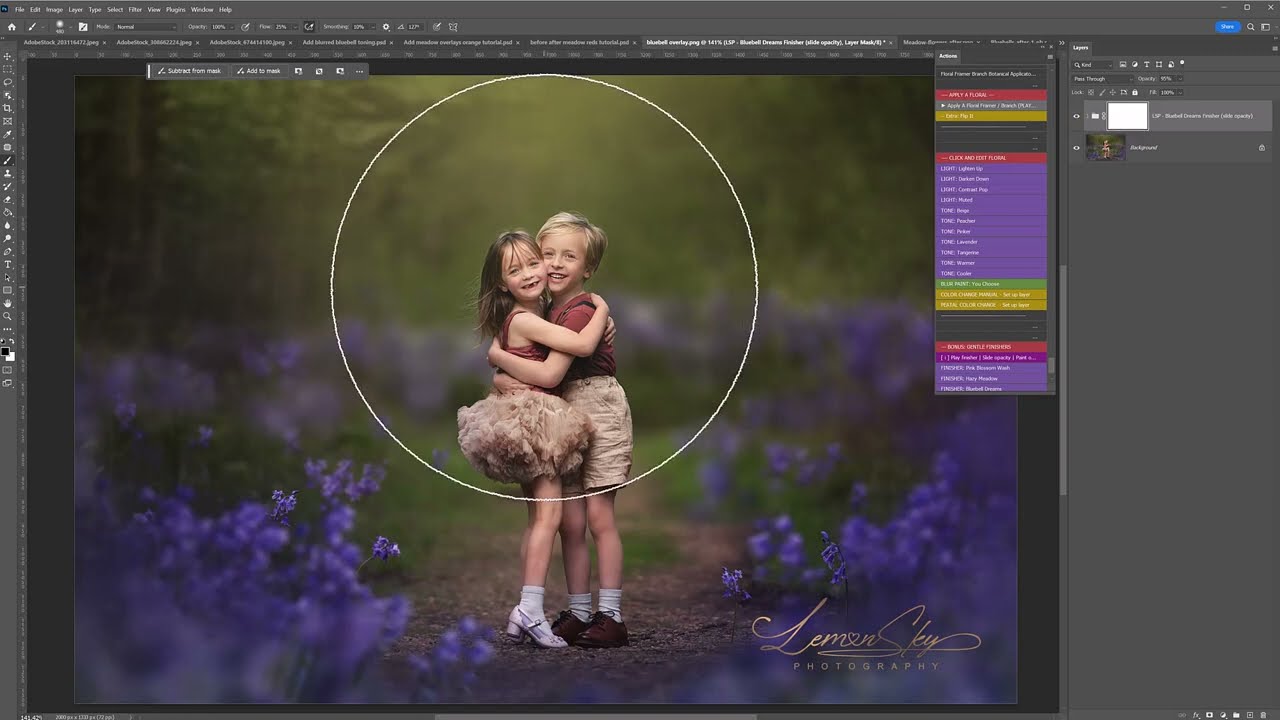Toggle the default foreground/background colors icon
Image resolution: width=1280 pixels, height=720 pixels.
(x=4, y=342)
